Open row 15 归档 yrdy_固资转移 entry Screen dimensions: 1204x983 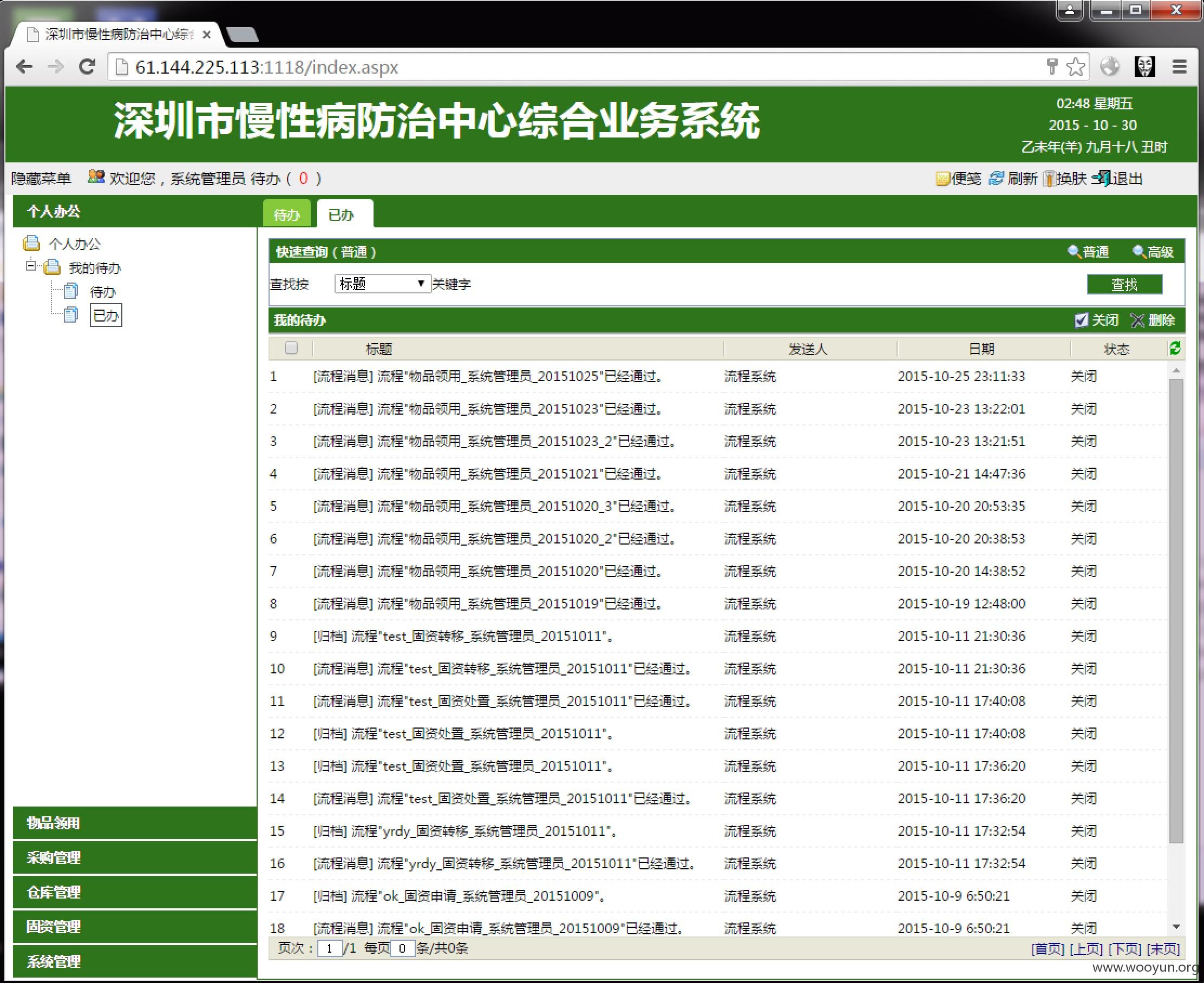coord(466,831)
